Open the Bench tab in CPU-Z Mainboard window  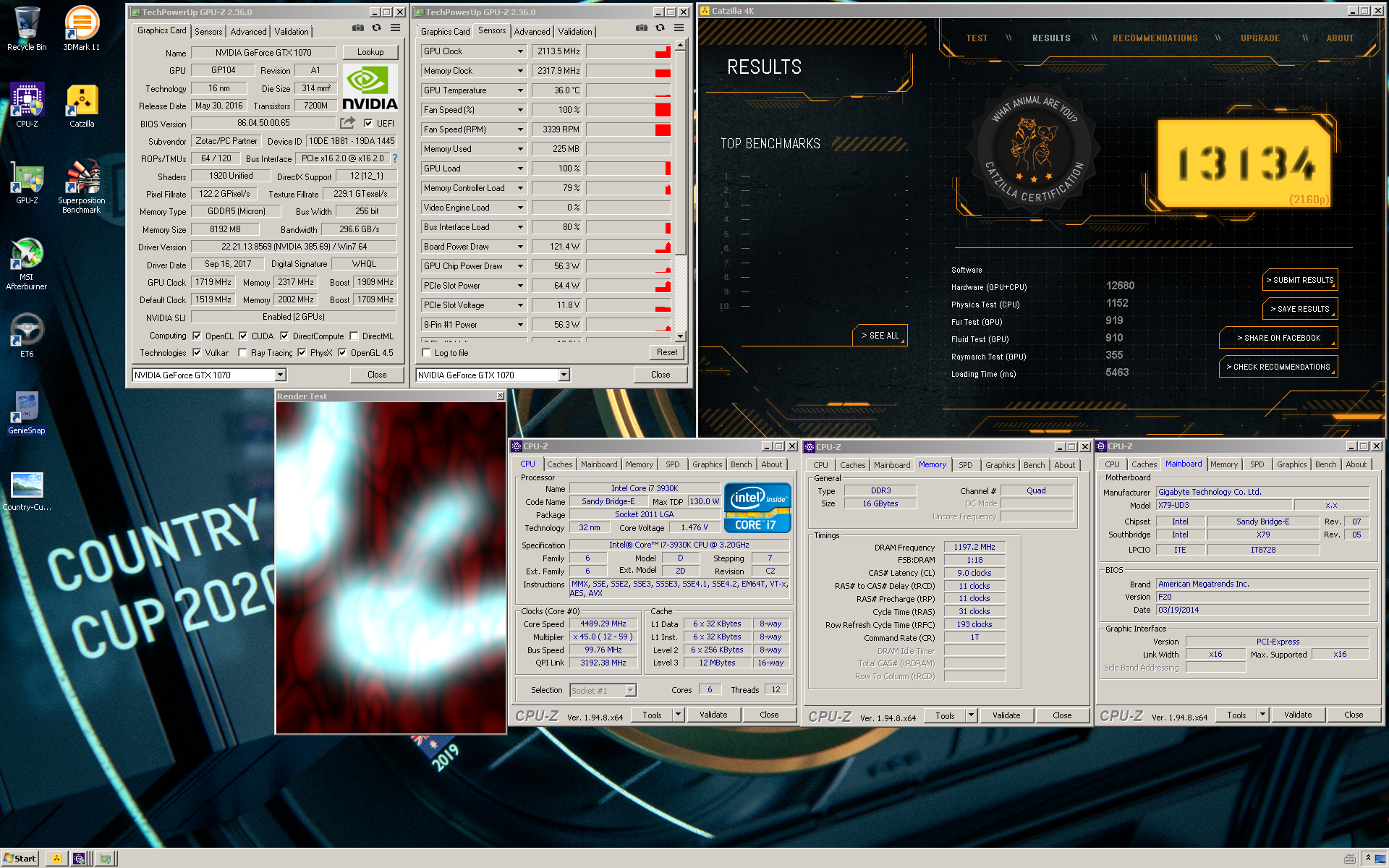tap(1325, 464)
